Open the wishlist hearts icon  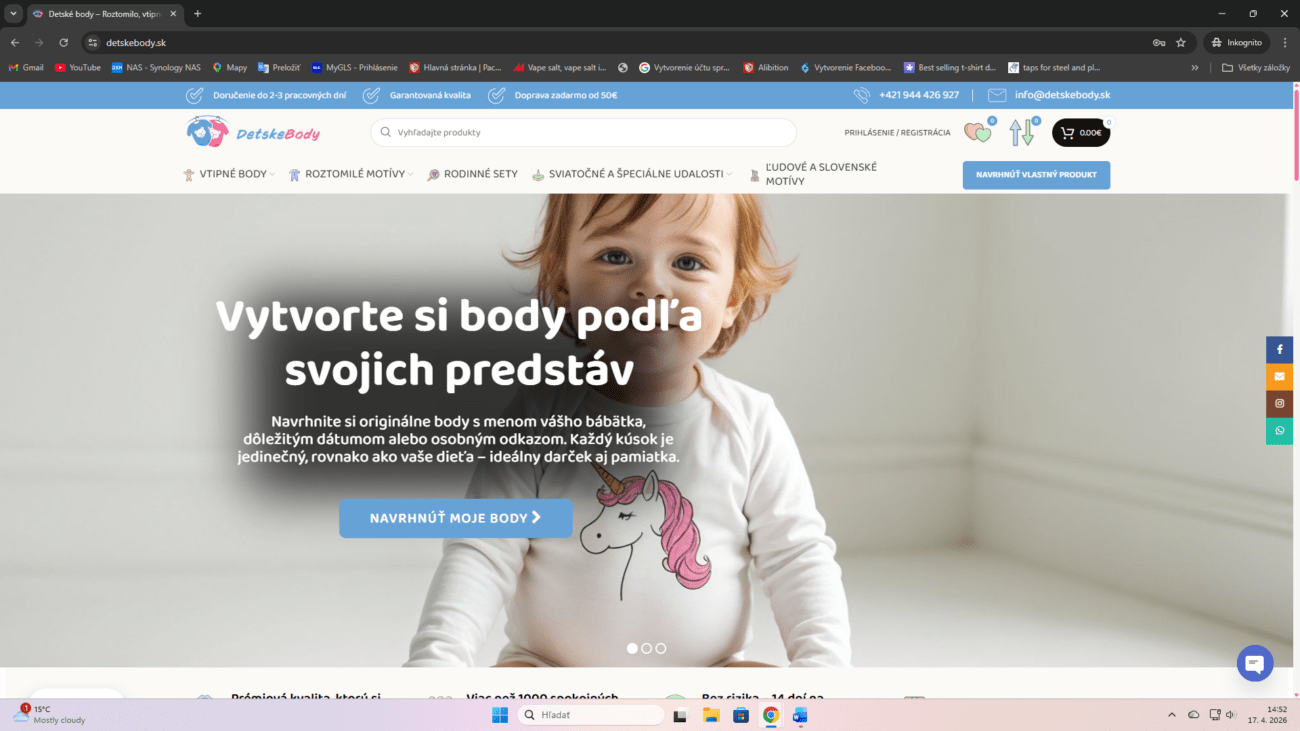coord(977,133)
